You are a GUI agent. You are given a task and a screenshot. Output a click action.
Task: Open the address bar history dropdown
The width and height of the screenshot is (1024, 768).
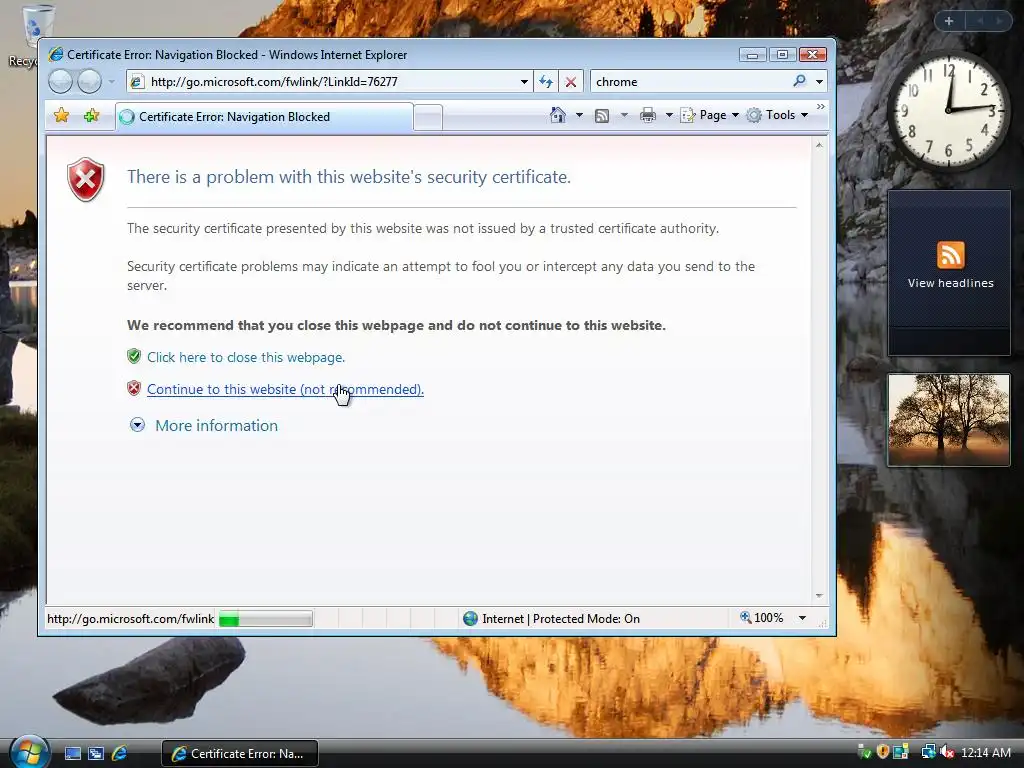coord(524,82)
